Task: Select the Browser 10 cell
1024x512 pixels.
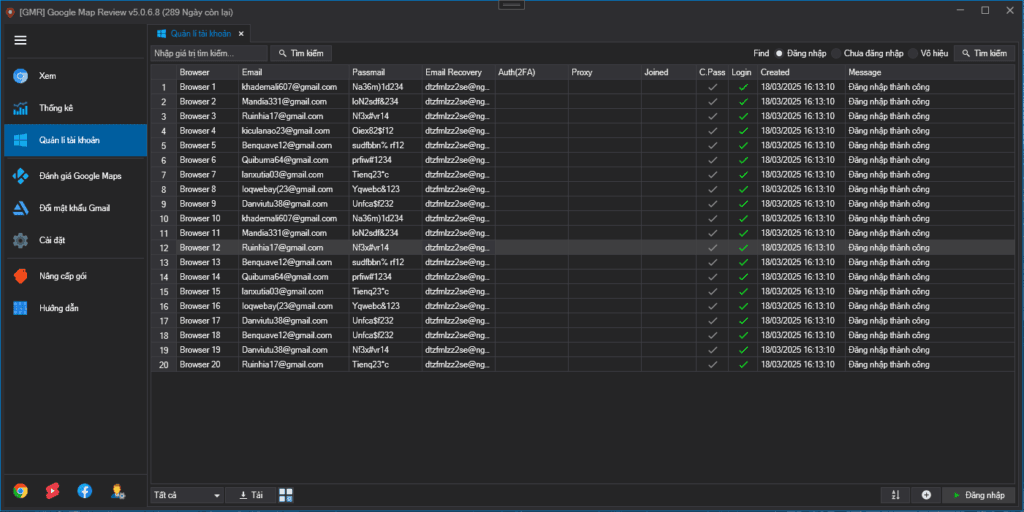Action: pos(207,218)
